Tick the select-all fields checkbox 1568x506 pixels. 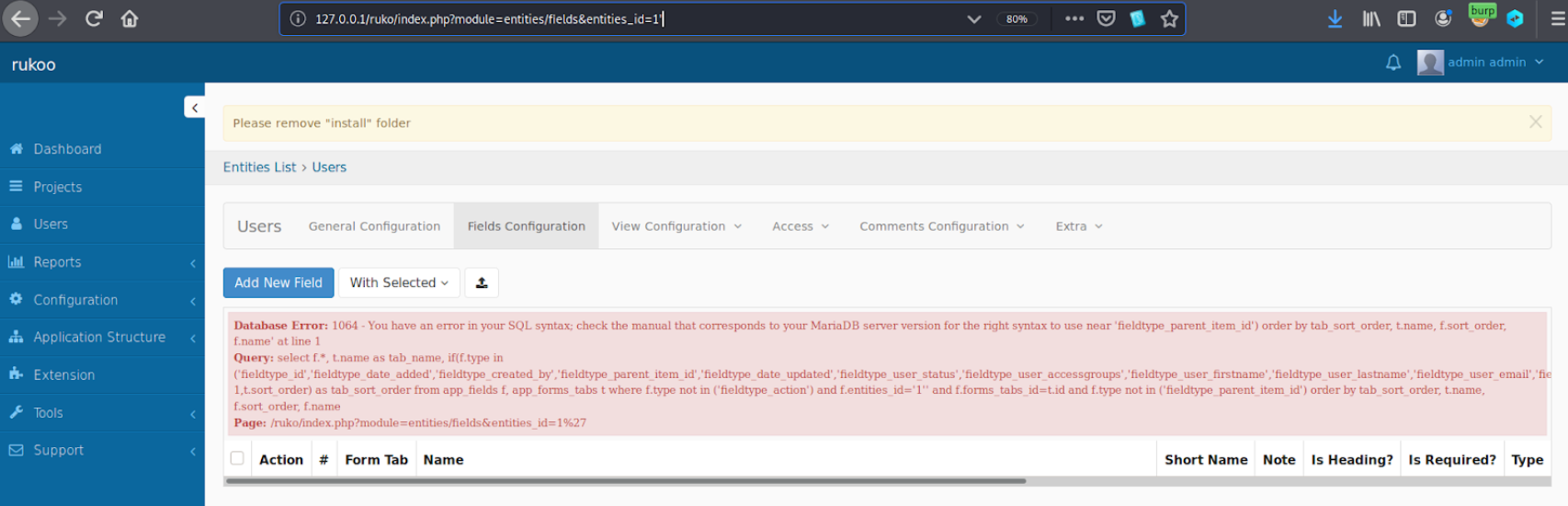tap(237, 458)
